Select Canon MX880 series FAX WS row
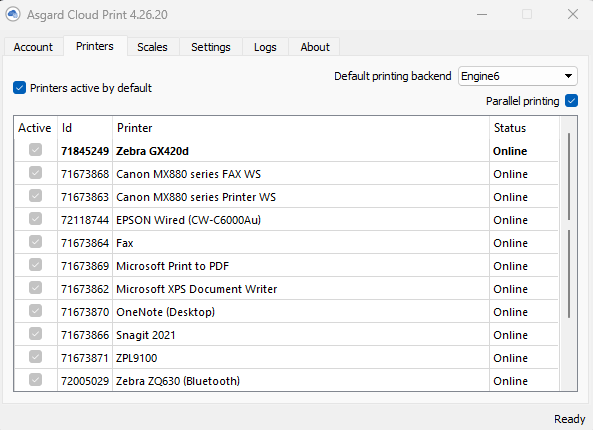Image resolution: width=593 pixels, height=430 pixels. point(286,174)
